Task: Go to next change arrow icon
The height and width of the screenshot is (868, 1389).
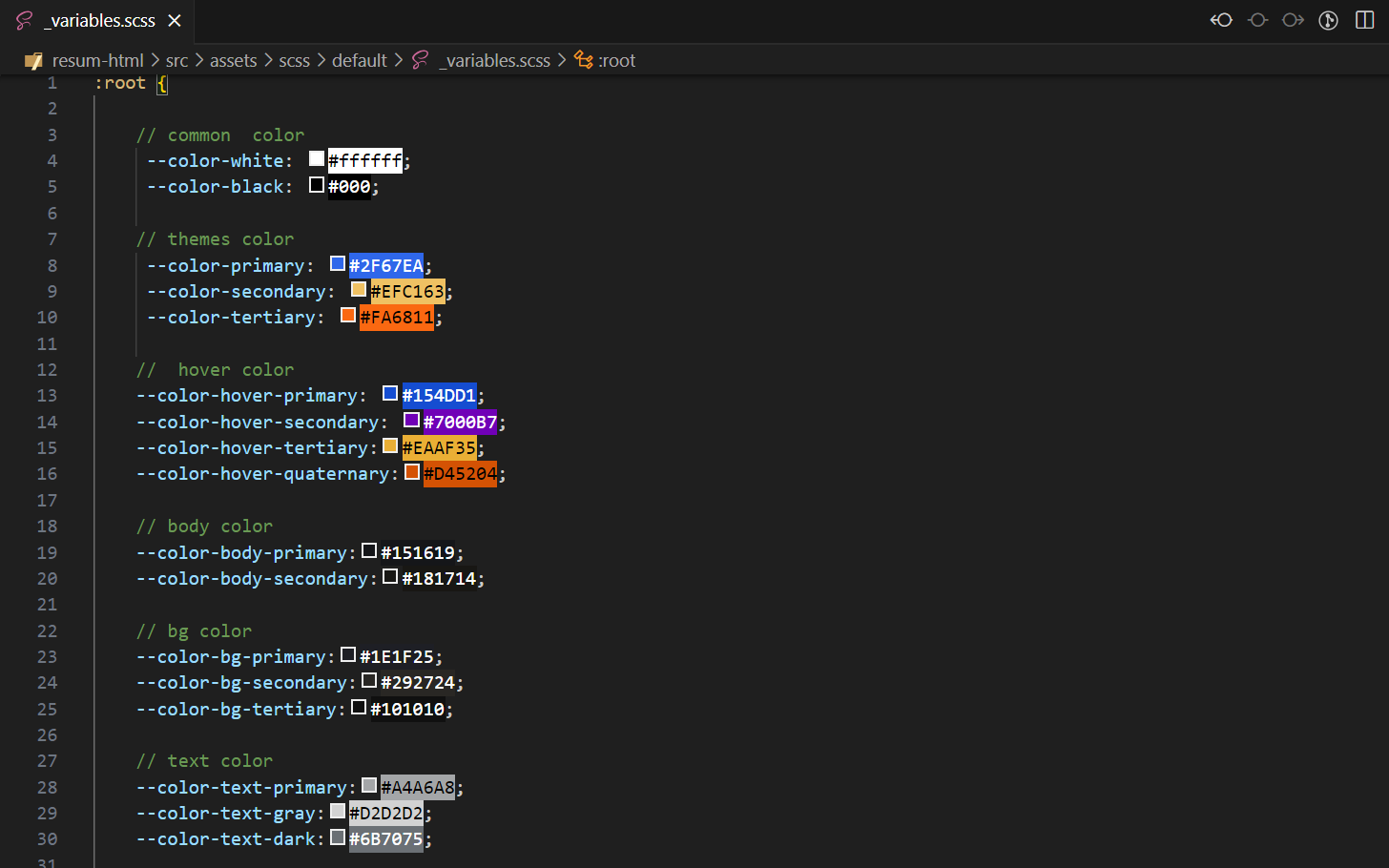Action: pos(1293,20)
